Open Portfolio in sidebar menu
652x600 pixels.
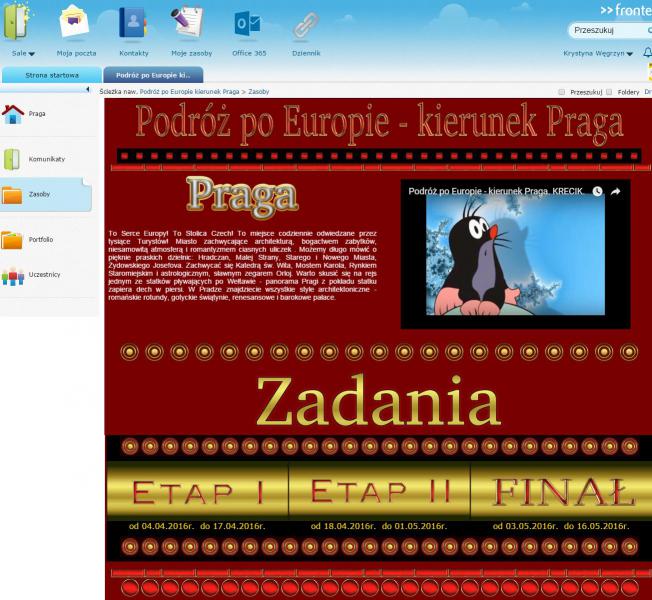click(x=41, y=240)
